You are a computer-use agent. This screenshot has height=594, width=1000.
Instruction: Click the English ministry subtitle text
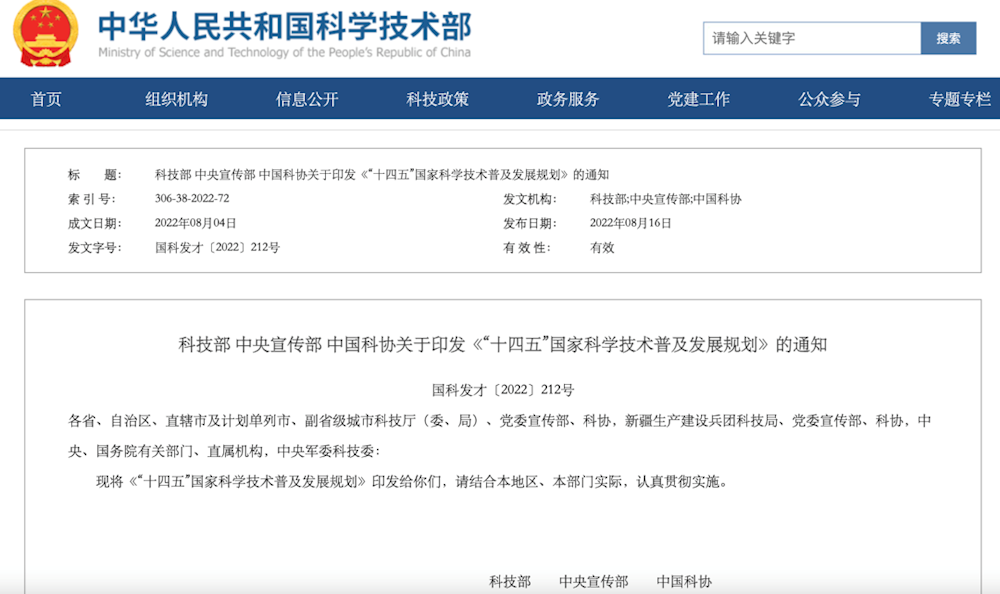pyautogui.click(x=284, y=52)
